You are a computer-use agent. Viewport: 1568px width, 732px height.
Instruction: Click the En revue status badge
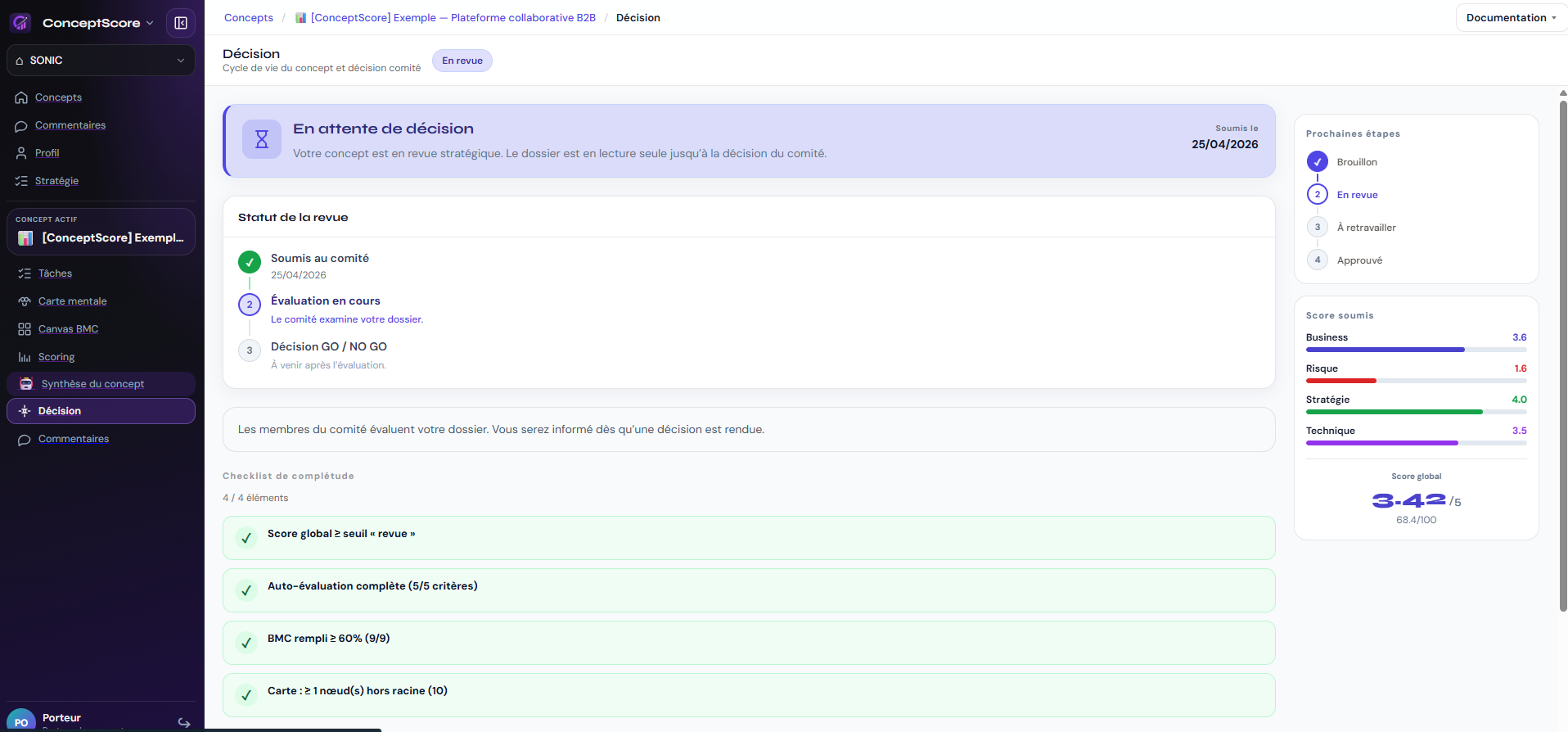click(462, 61)
